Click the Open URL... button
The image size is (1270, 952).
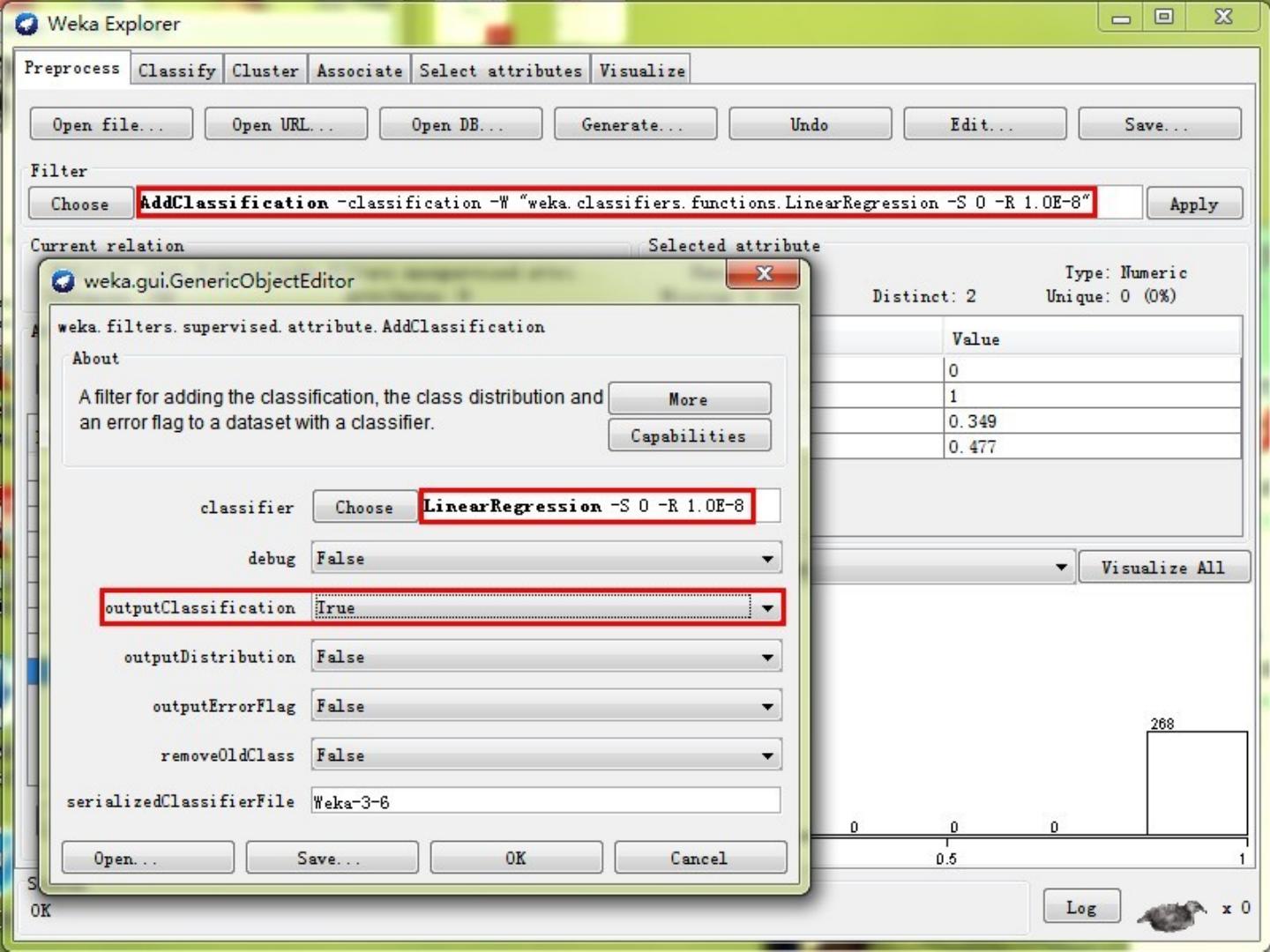click(286, 124)
